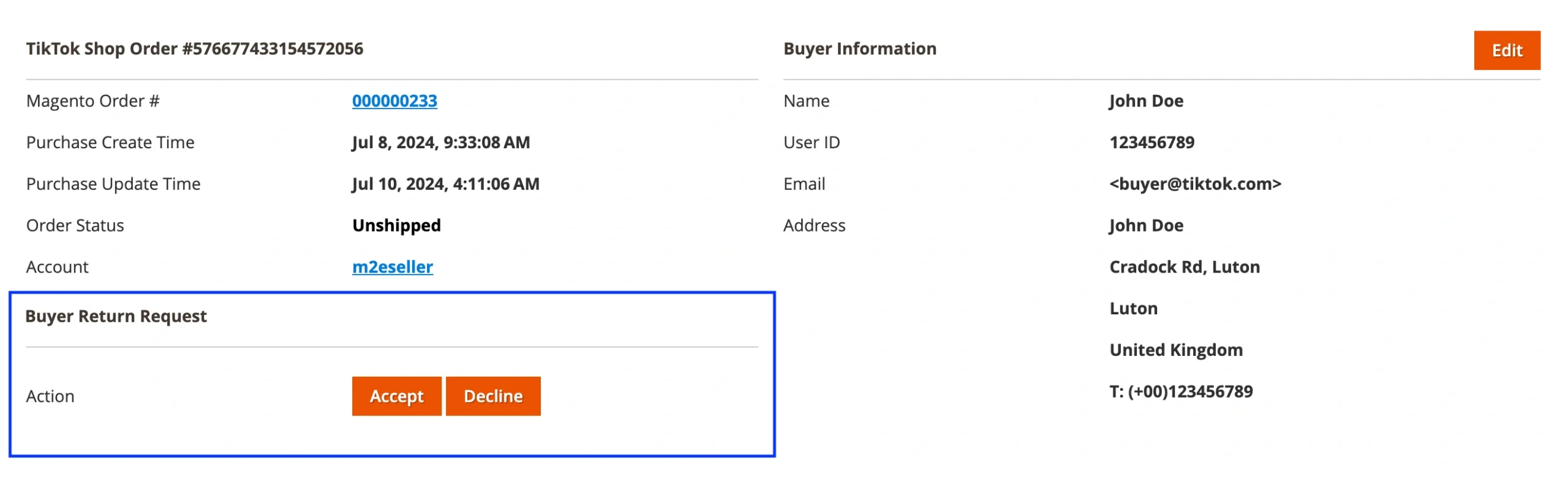Accept the buyer return request
The image size is (1568, 484).
(396, 396)
